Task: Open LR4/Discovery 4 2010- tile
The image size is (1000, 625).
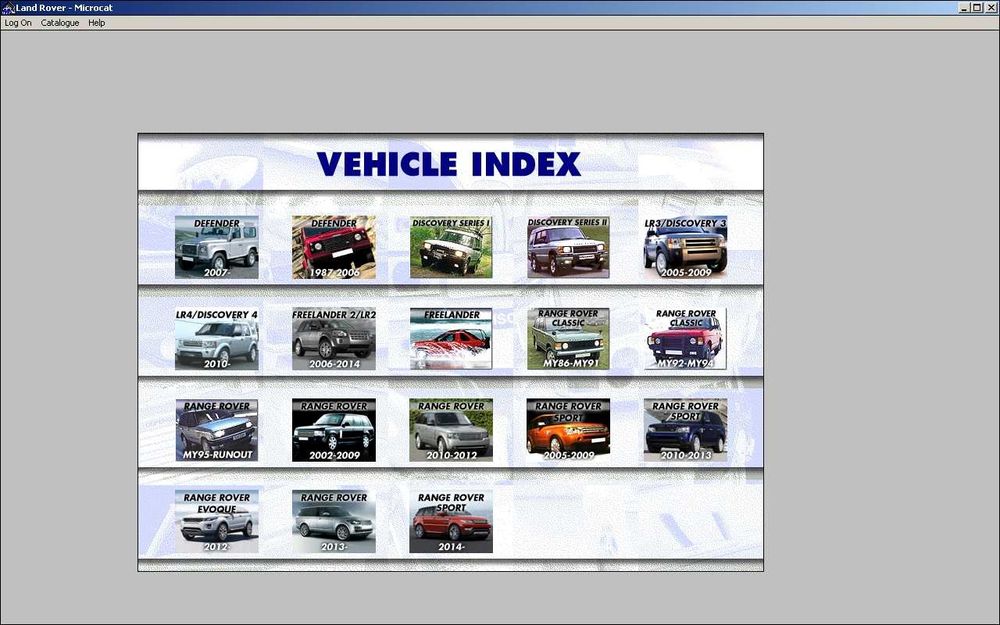Action: pyautogui.click(x=217, y=339)
